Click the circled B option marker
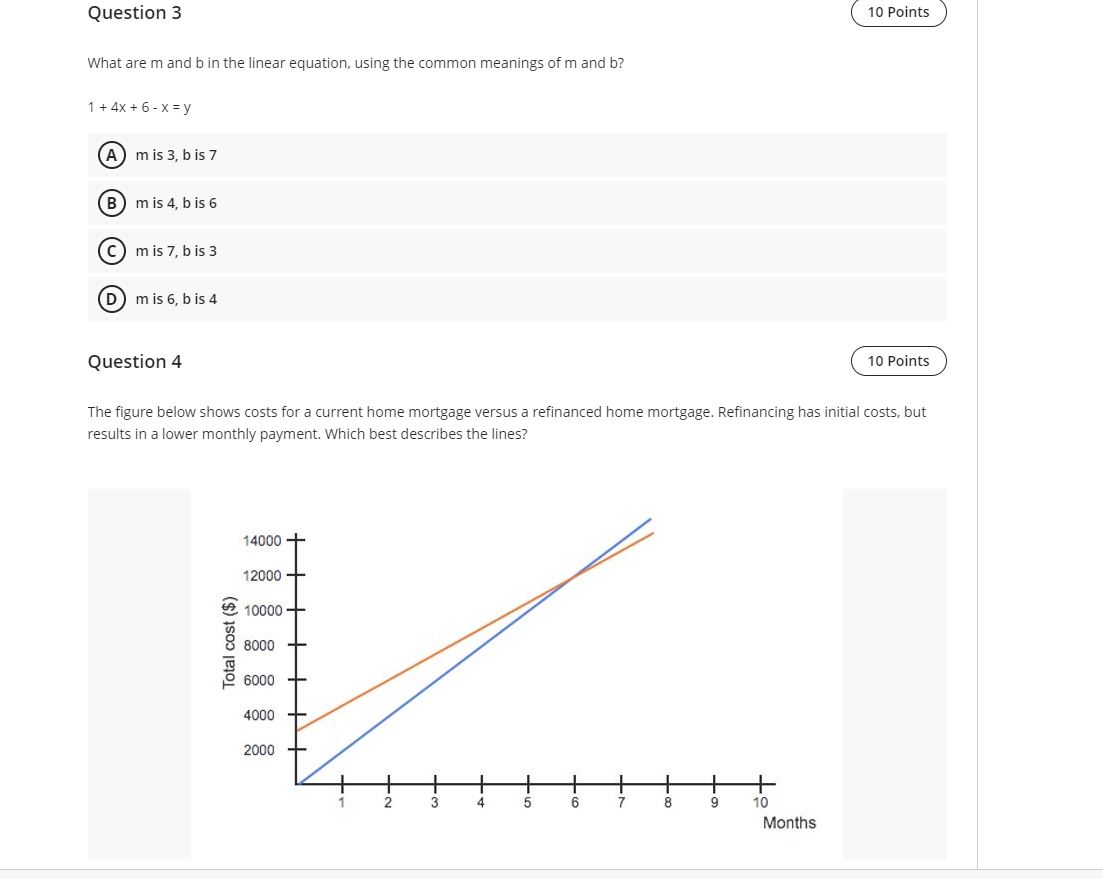 pyautogui.click(x=111, y=203)
